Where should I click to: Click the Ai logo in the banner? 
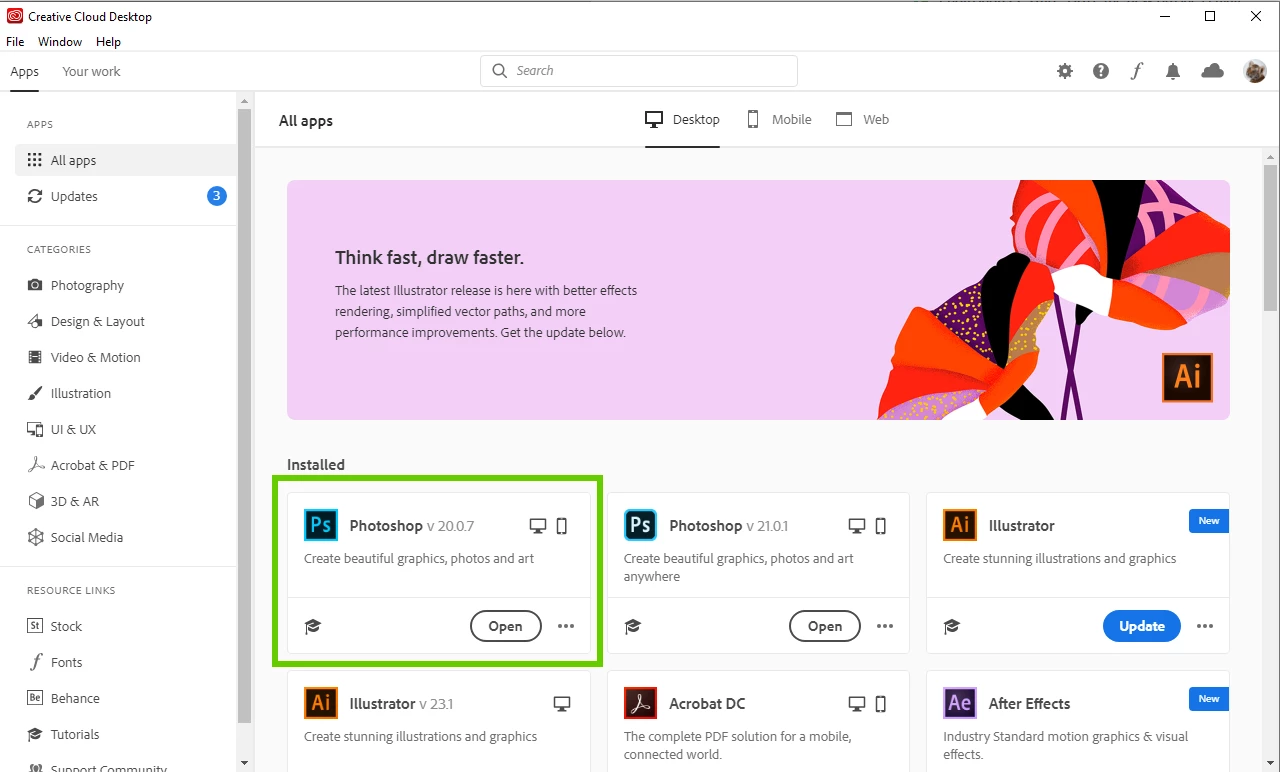[1187, 377]
